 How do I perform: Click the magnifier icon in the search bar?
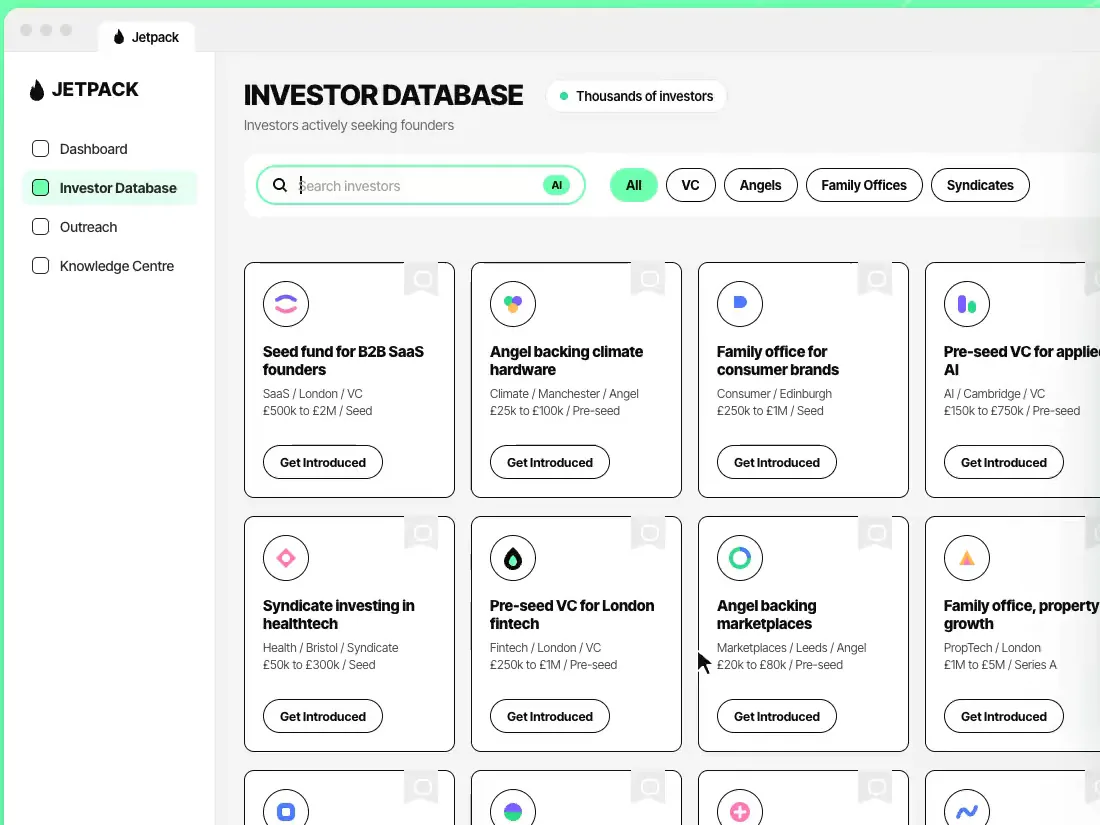280,185
